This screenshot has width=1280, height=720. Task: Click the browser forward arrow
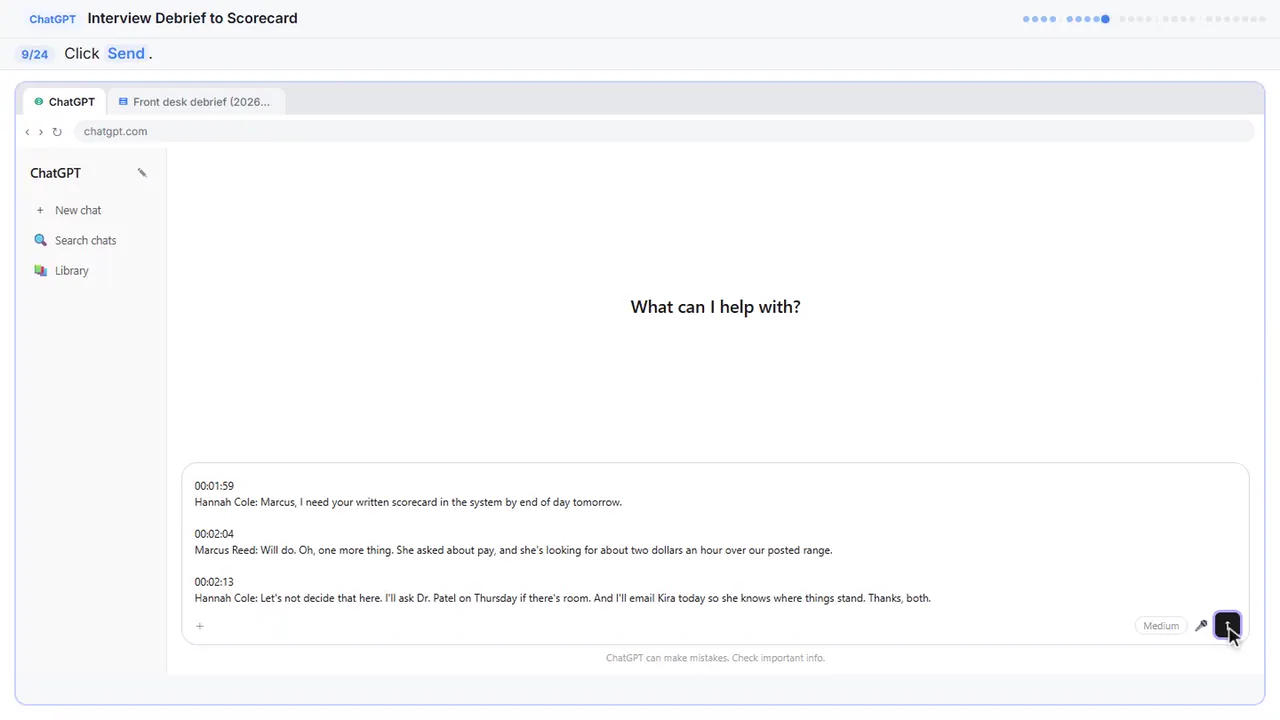tap(41, 132)
